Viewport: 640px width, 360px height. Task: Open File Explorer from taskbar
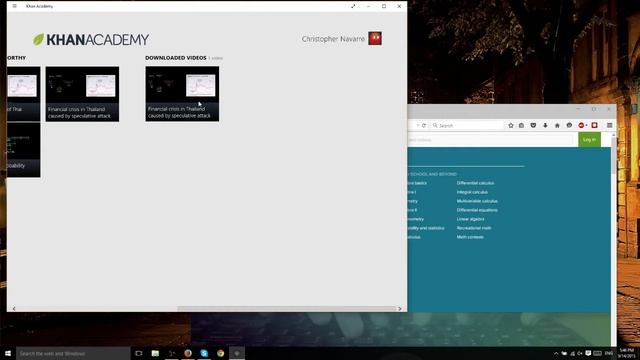click(155, 353)
